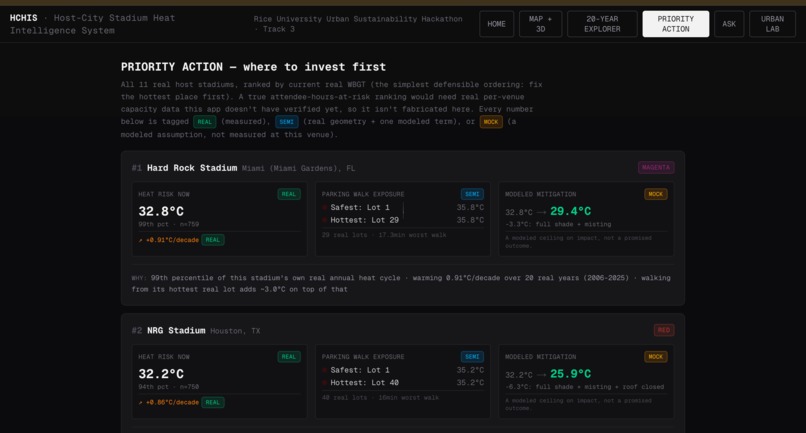The height and width of the screenshot is (433, 806).
Task: Open the 20-YEAR EXPLORER tab
Action: 602,24
